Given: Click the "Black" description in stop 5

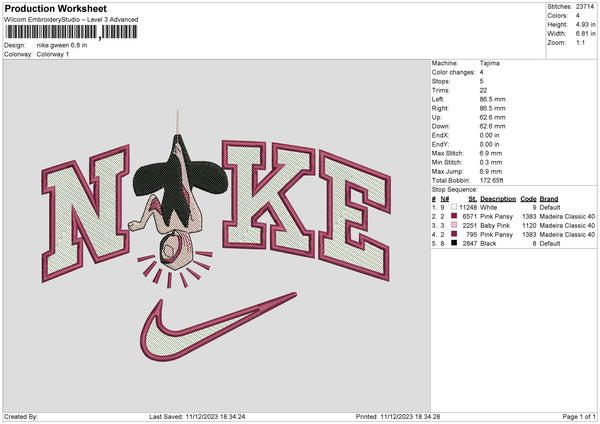Looking at the screenshot, I should tap(488, 243).
